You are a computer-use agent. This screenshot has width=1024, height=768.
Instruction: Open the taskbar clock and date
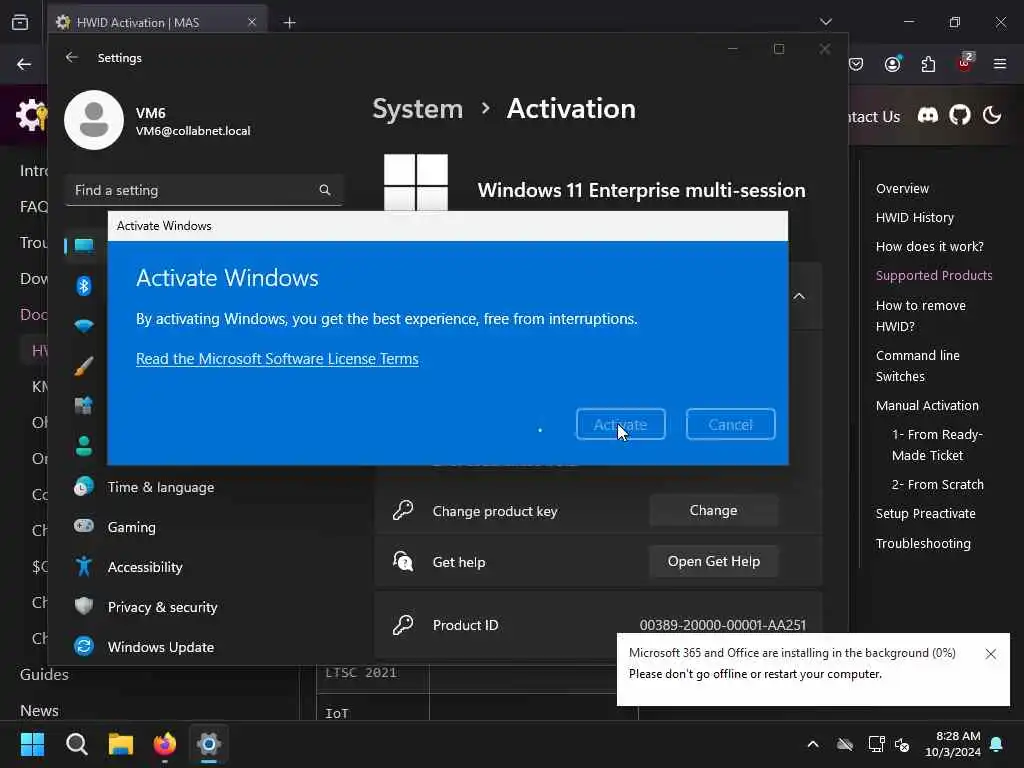953,744
